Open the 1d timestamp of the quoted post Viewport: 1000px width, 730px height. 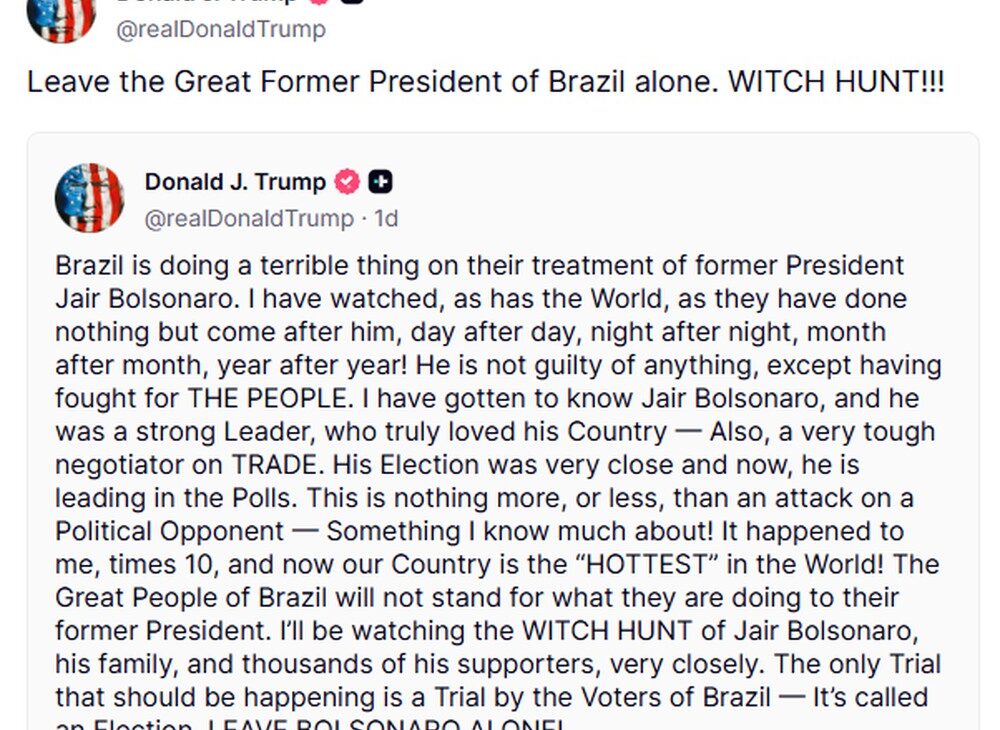pos(386,219)
